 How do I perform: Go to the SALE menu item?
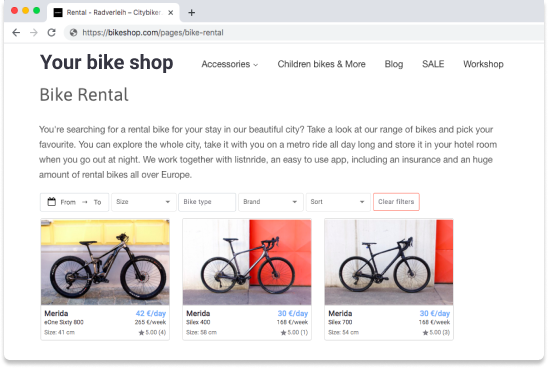[x=433, y=64]
